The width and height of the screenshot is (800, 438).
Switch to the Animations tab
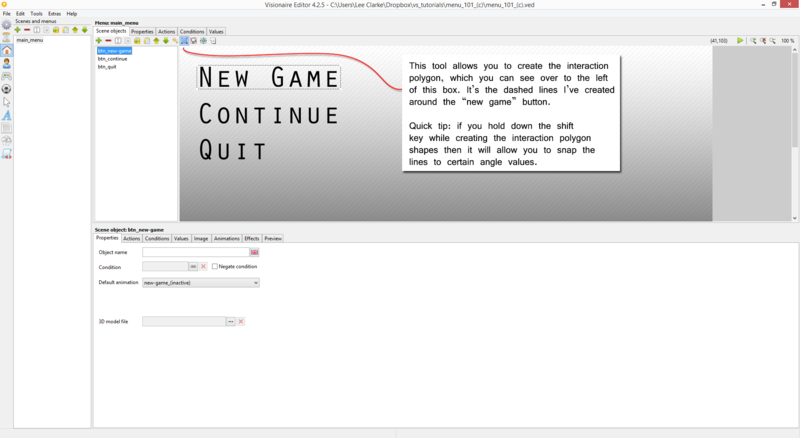[227, 238]
